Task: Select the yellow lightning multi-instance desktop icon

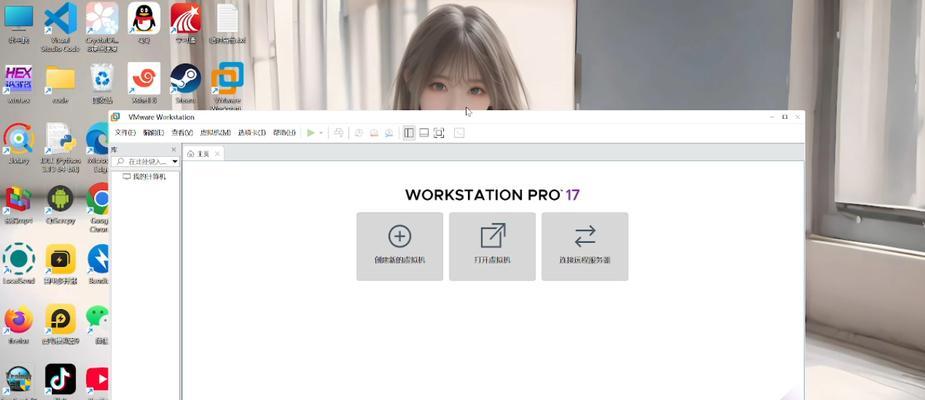Action: (x=60, y=263)
